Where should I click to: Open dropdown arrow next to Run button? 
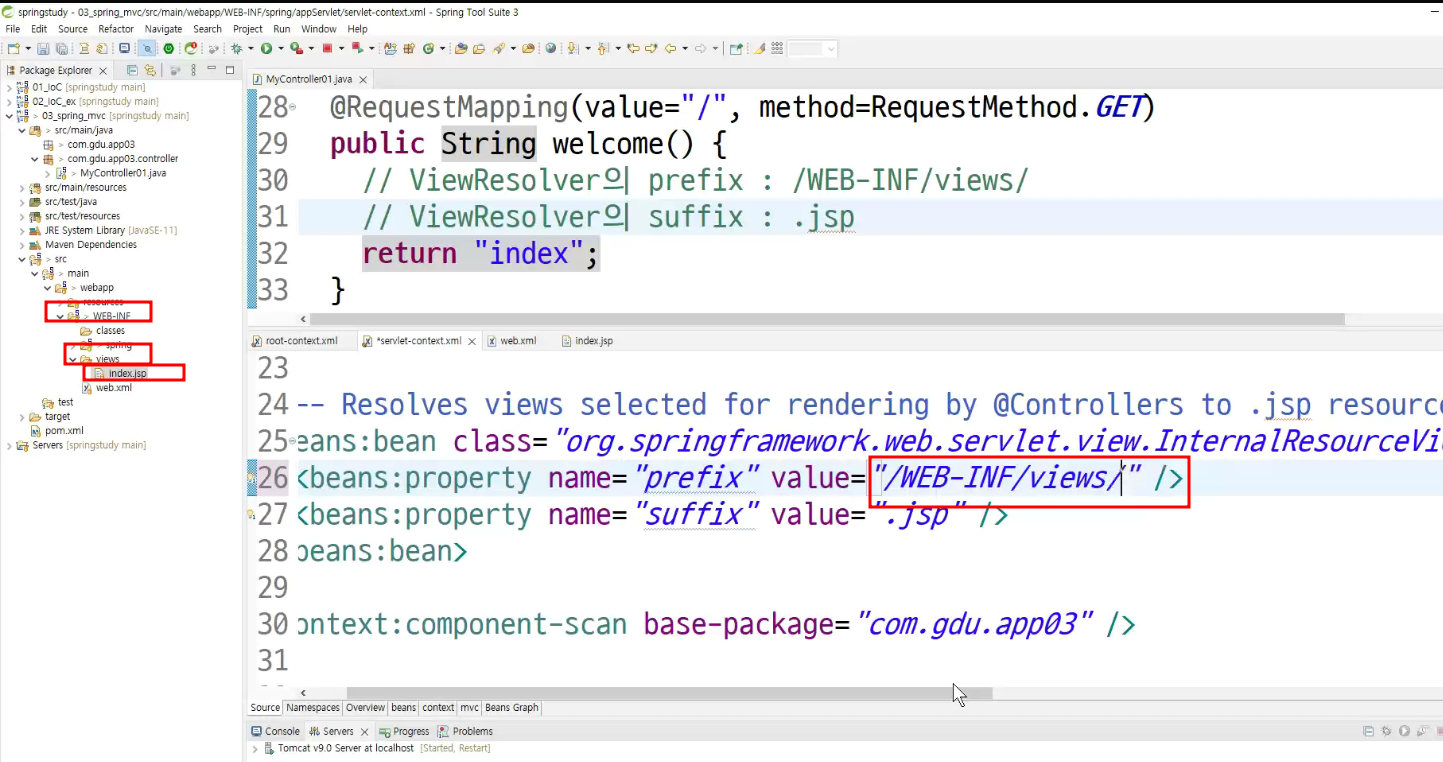point(281,48)
